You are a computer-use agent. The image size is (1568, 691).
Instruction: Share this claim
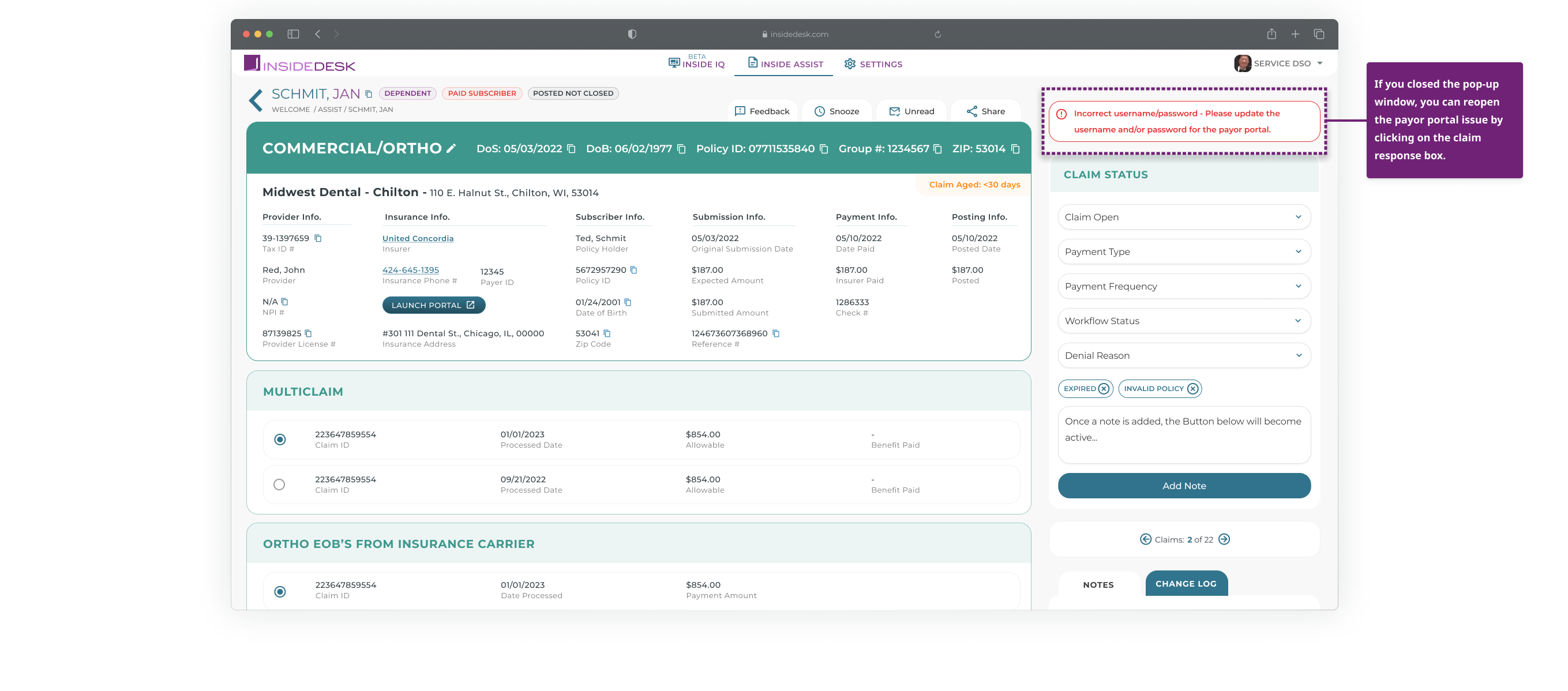(x=985, y=111)
